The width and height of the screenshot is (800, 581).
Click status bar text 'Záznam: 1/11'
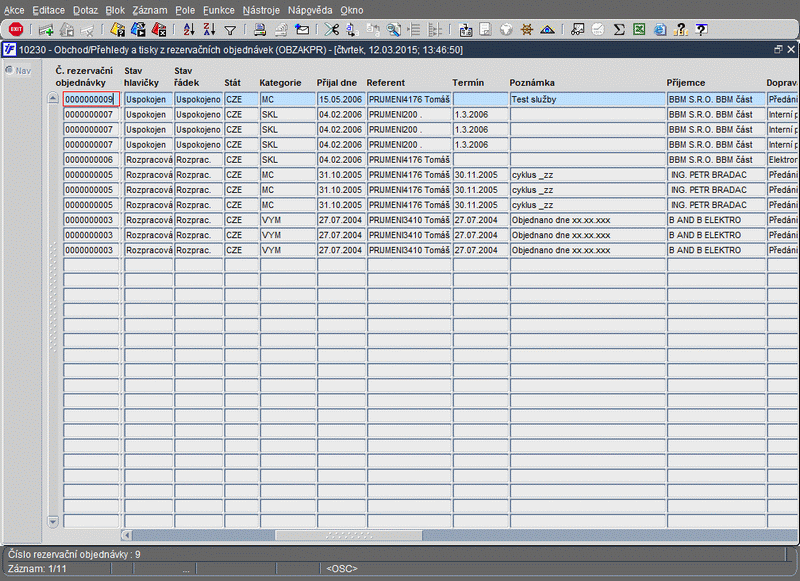coord(37,568)
